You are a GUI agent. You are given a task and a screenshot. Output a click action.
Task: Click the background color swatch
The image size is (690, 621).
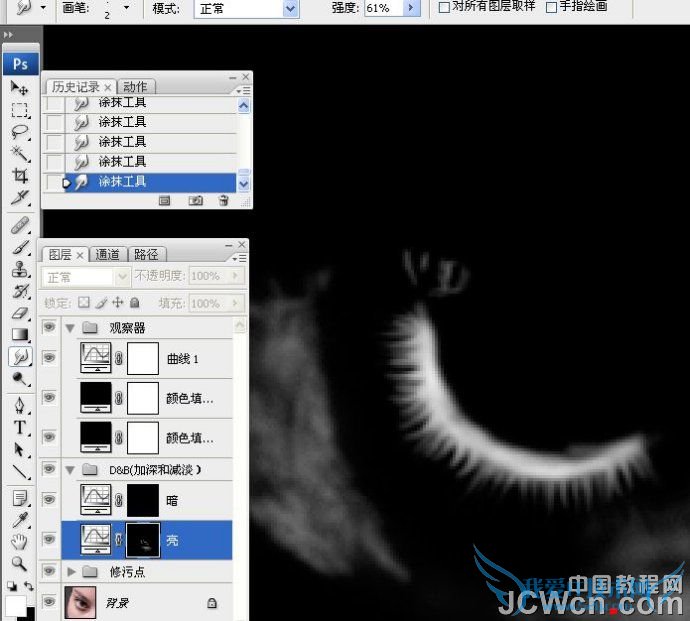coord(31,614)
